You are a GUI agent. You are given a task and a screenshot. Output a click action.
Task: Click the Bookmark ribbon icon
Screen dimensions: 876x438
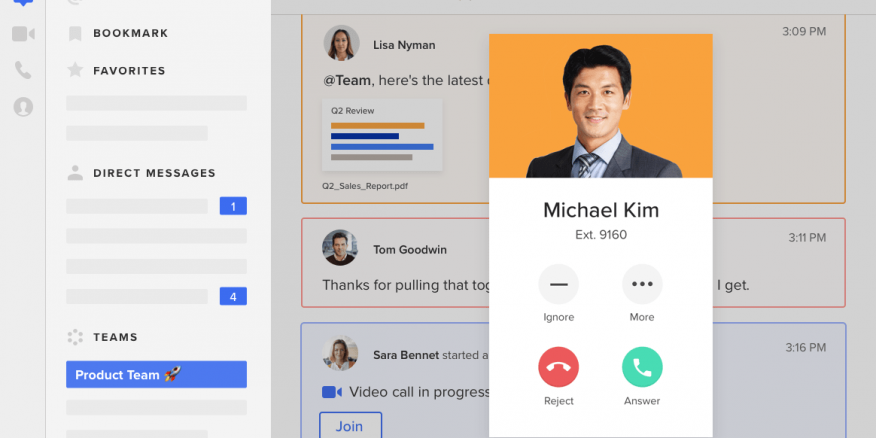click(75, 34)
